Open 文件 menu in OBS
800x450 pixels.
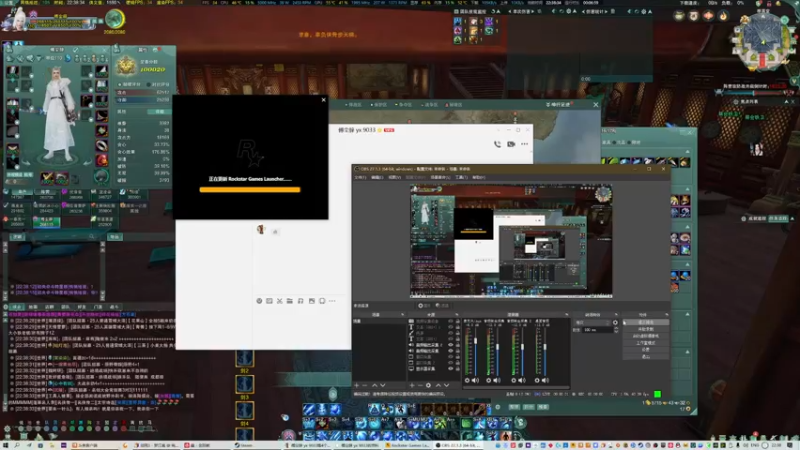pyautogui.click(x=360, y=177)
